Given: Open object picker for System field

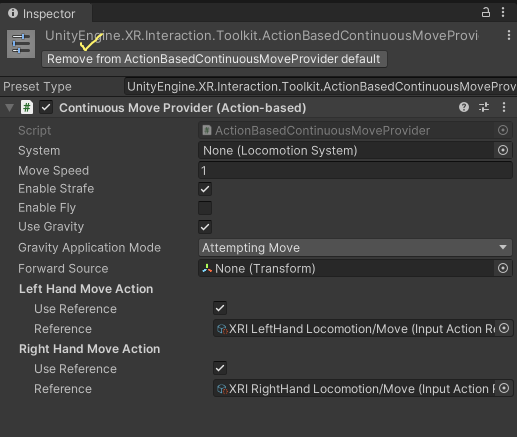Looking at the screenshot, I should coord(503,150).
